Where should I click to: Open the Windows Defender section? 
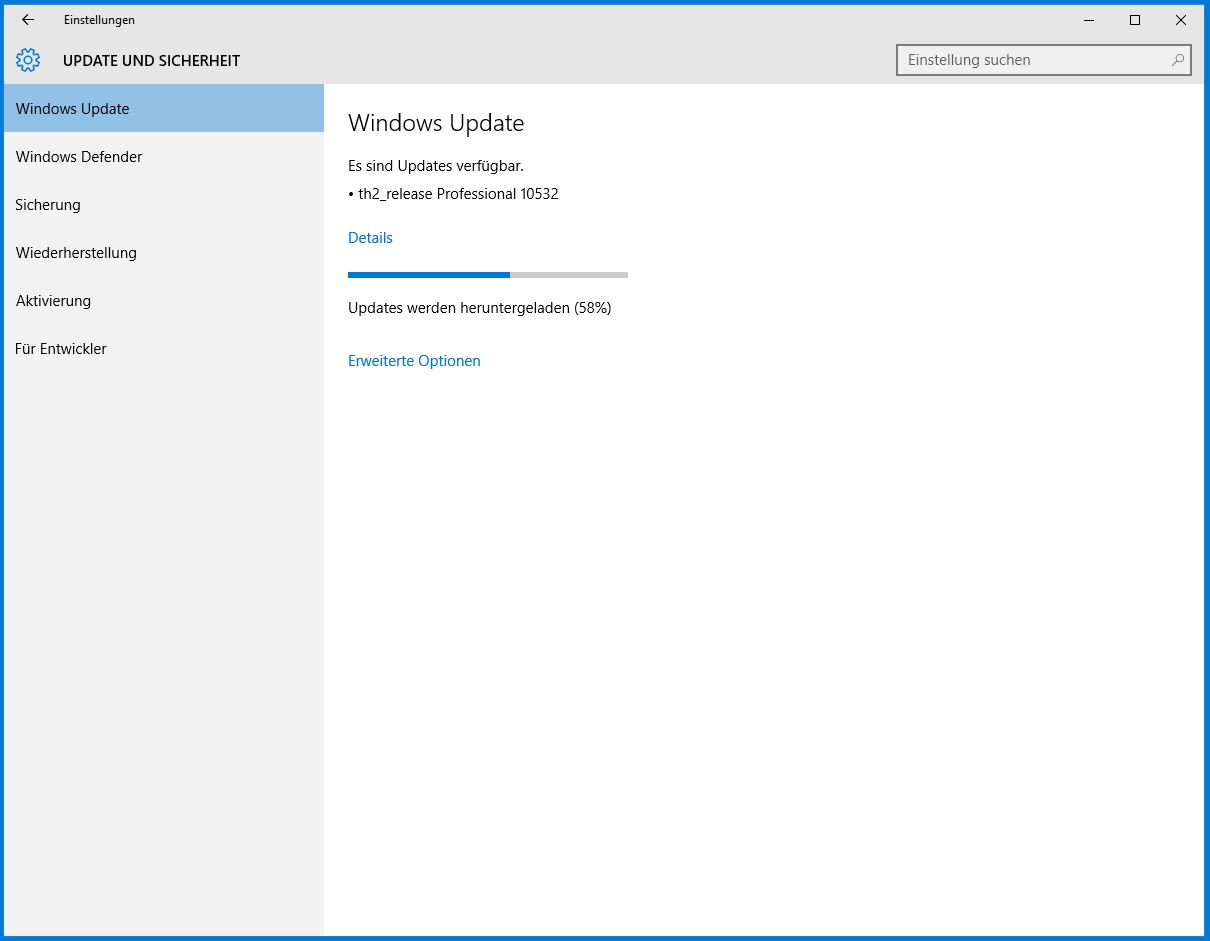pyautogui.click(x=164, y=156)
